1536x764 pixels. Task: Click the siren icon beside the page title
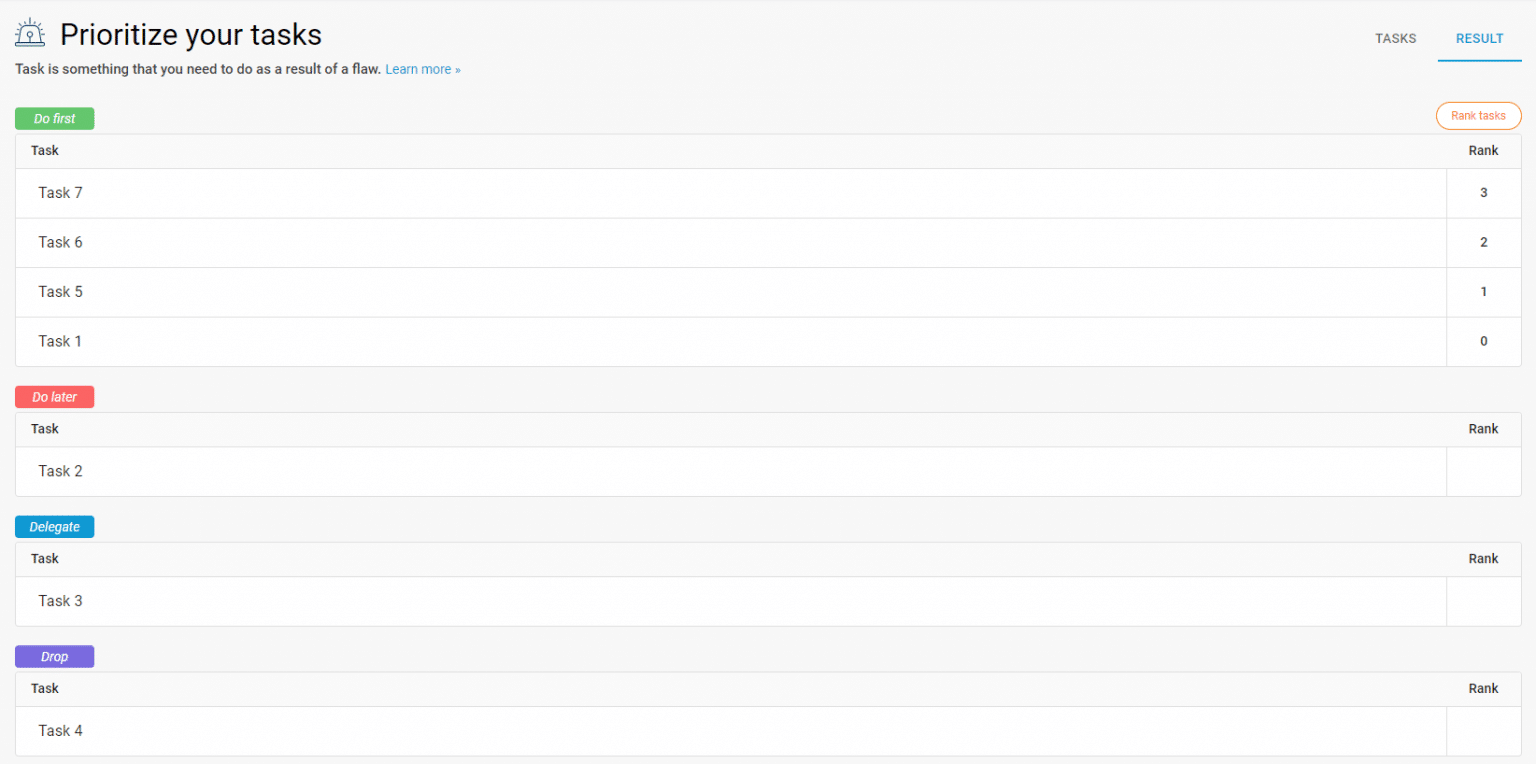30,34
